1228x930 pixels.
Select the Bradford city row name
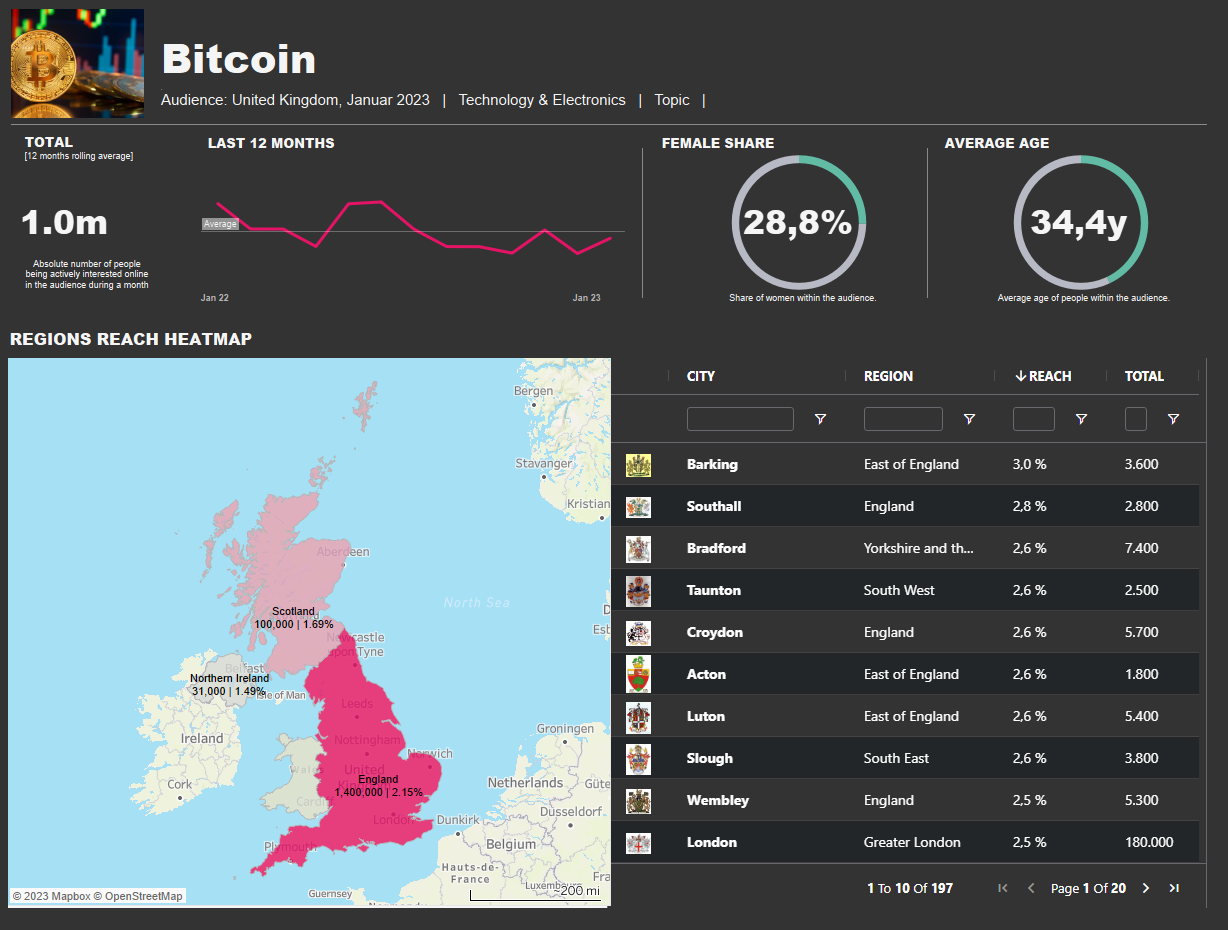(716, 548)
